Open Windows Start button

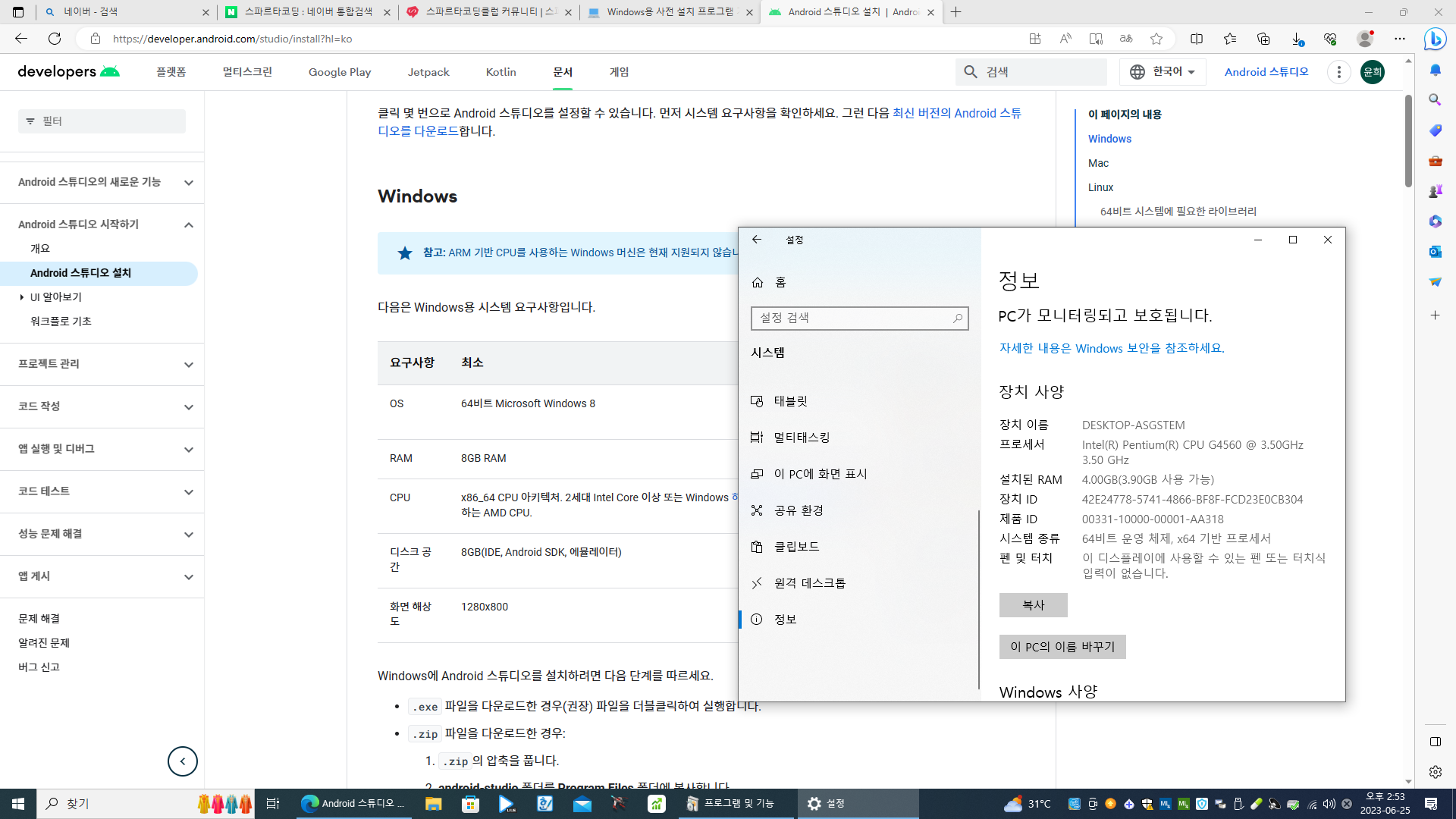(18, 804)
